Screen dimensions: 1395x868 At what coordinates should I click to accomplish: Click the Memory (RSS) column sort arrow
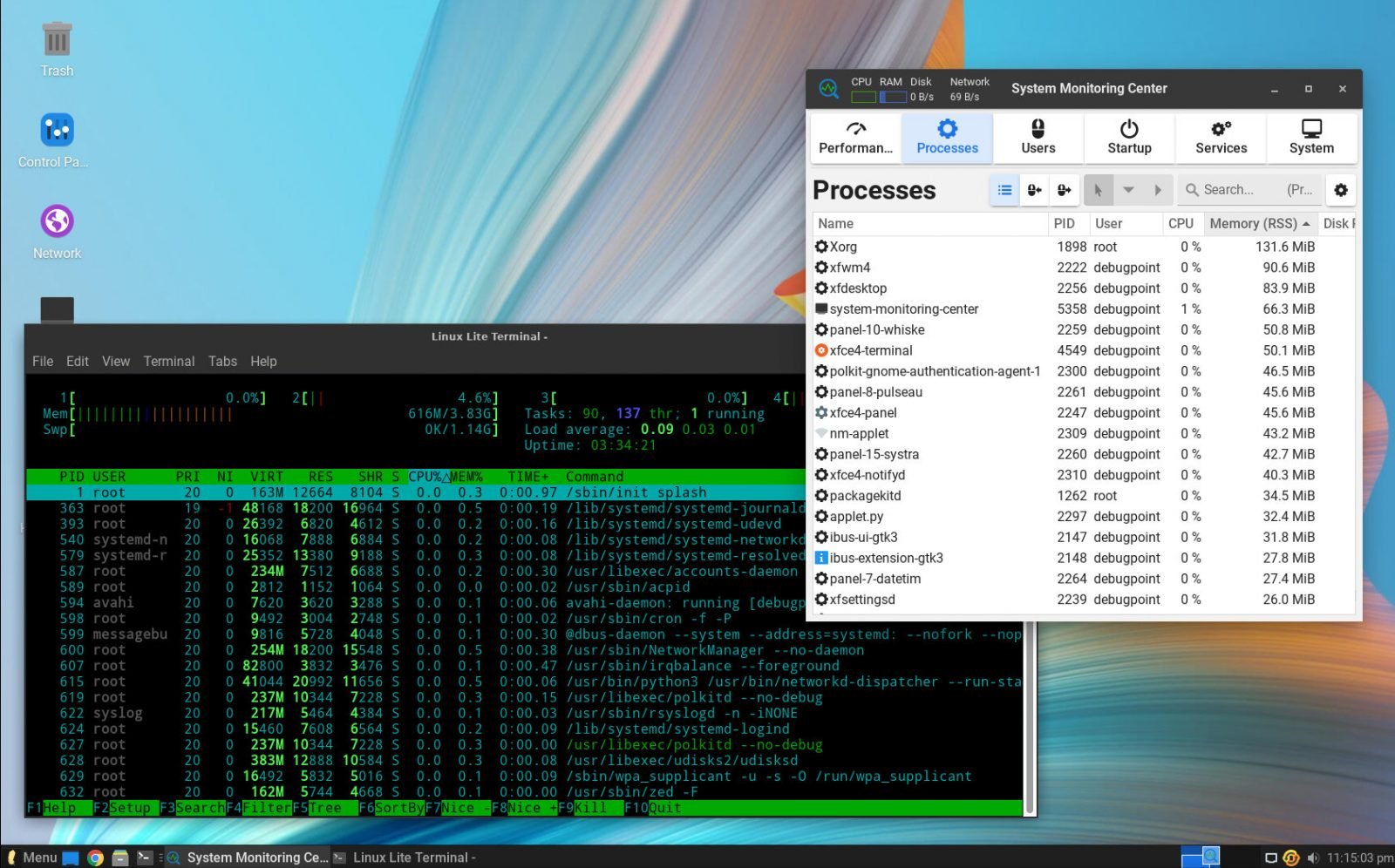tap(1306, 223)
